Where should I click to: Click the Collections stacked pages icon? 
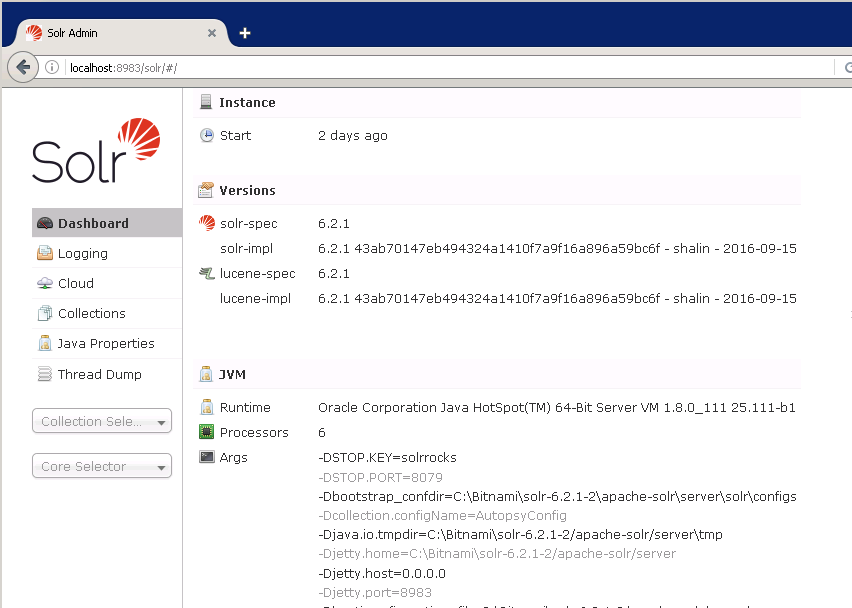[x=45, y=314]
